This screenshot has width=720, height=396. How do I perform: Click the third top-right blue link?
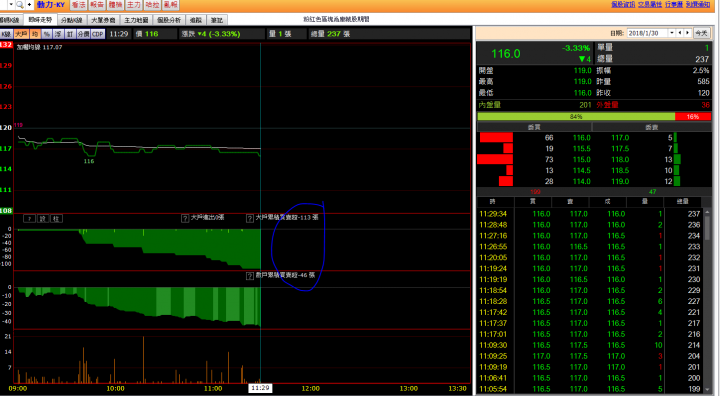click(x=674, y=4)
